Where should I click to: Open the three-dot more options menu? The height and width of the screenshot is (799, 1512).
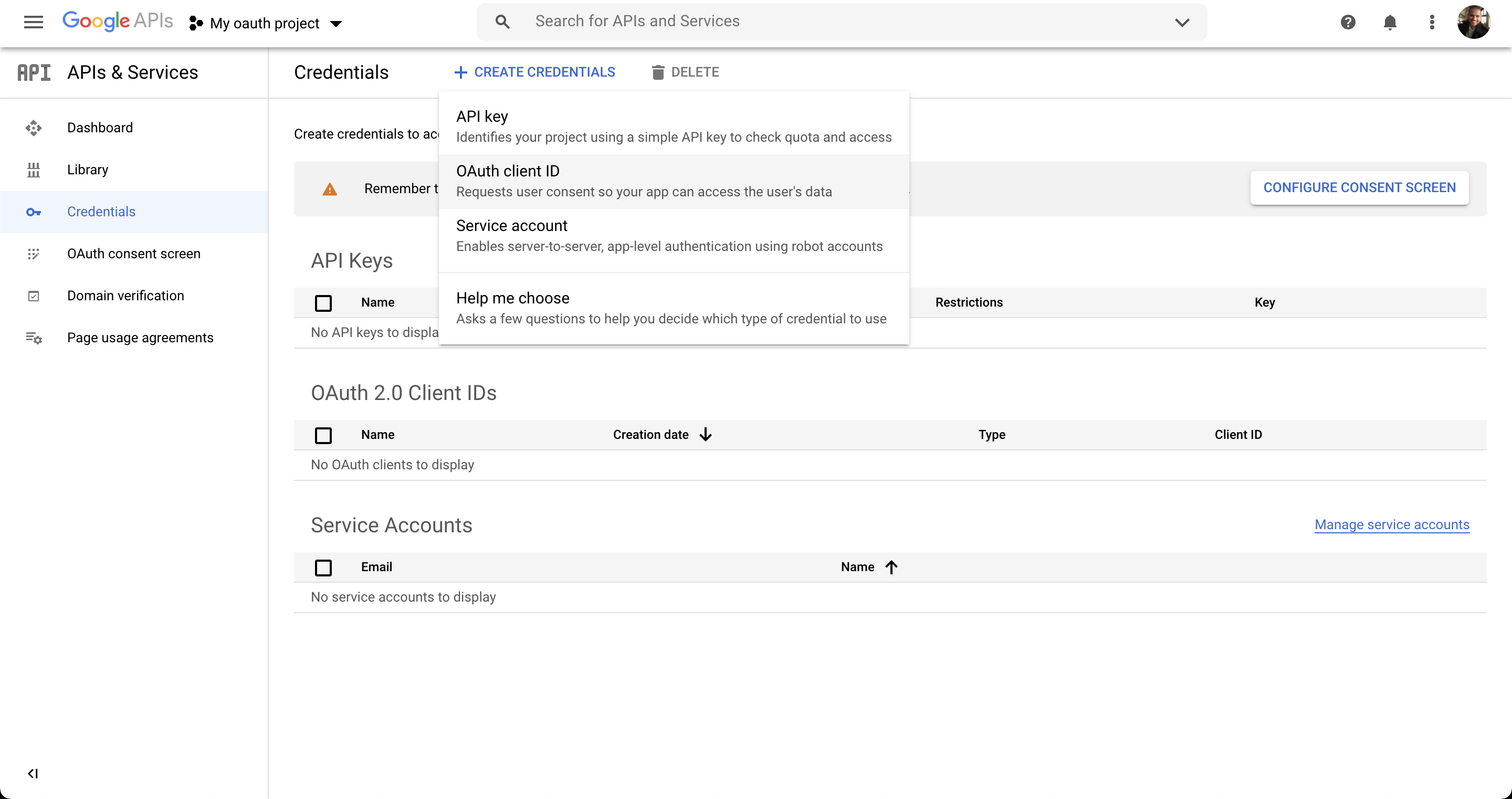pos(1432,22)
